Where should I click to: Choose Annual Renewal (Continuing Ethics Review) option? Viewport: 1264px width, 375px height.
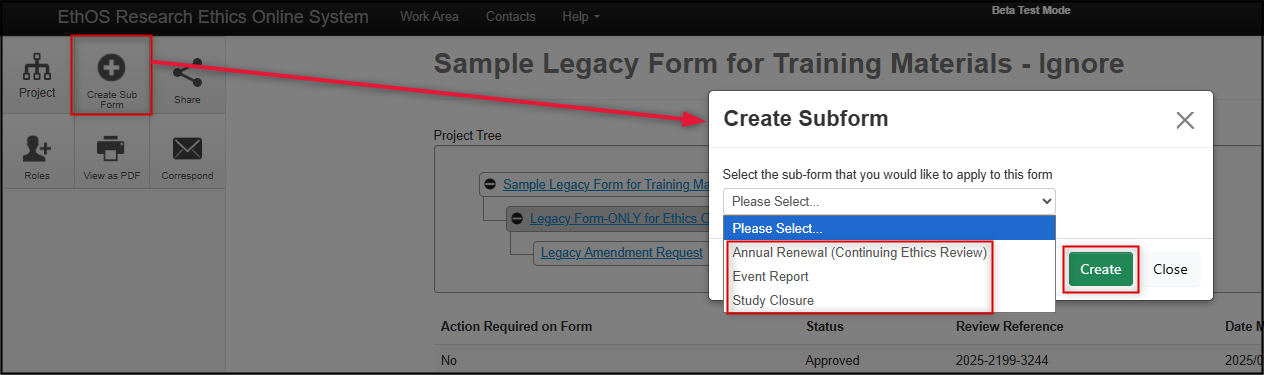click(859, 252)
